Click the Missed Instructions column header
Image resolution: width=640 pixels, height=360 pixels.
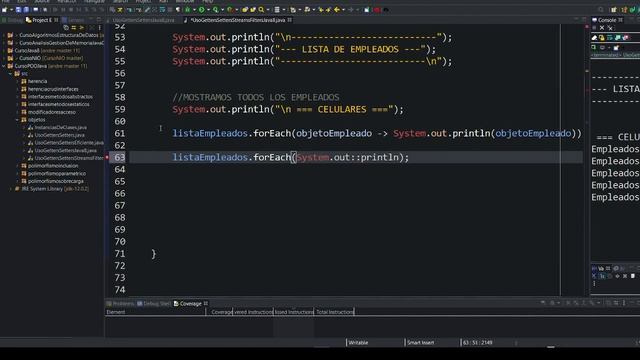(294, 312)
